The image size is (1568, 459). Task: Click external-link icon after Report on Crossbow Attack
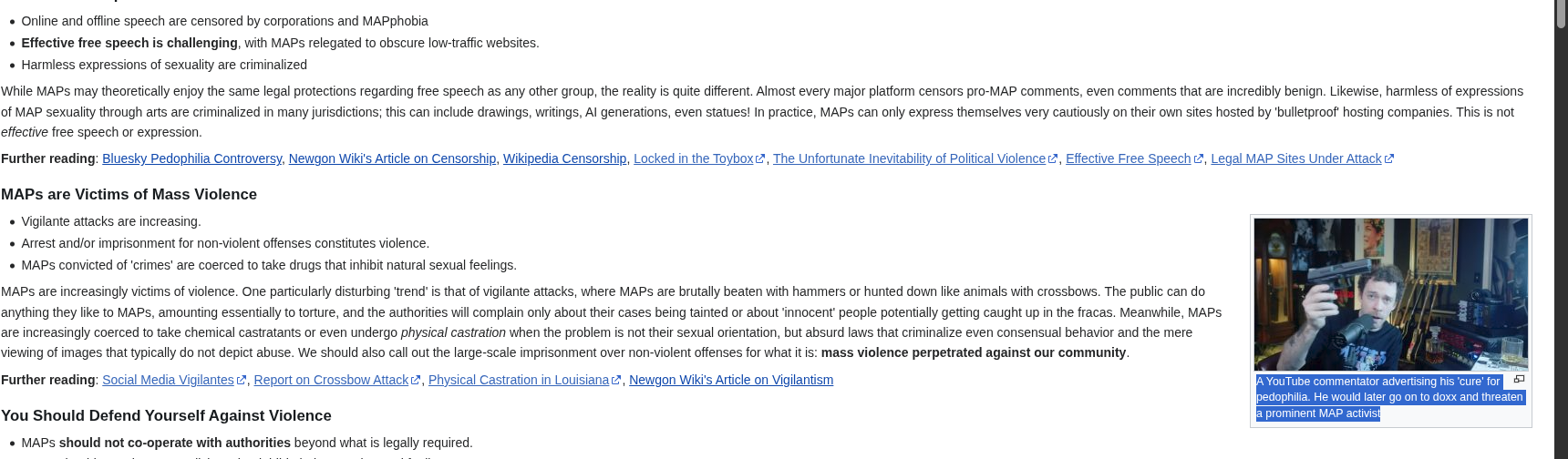click(x=416, y=381)
